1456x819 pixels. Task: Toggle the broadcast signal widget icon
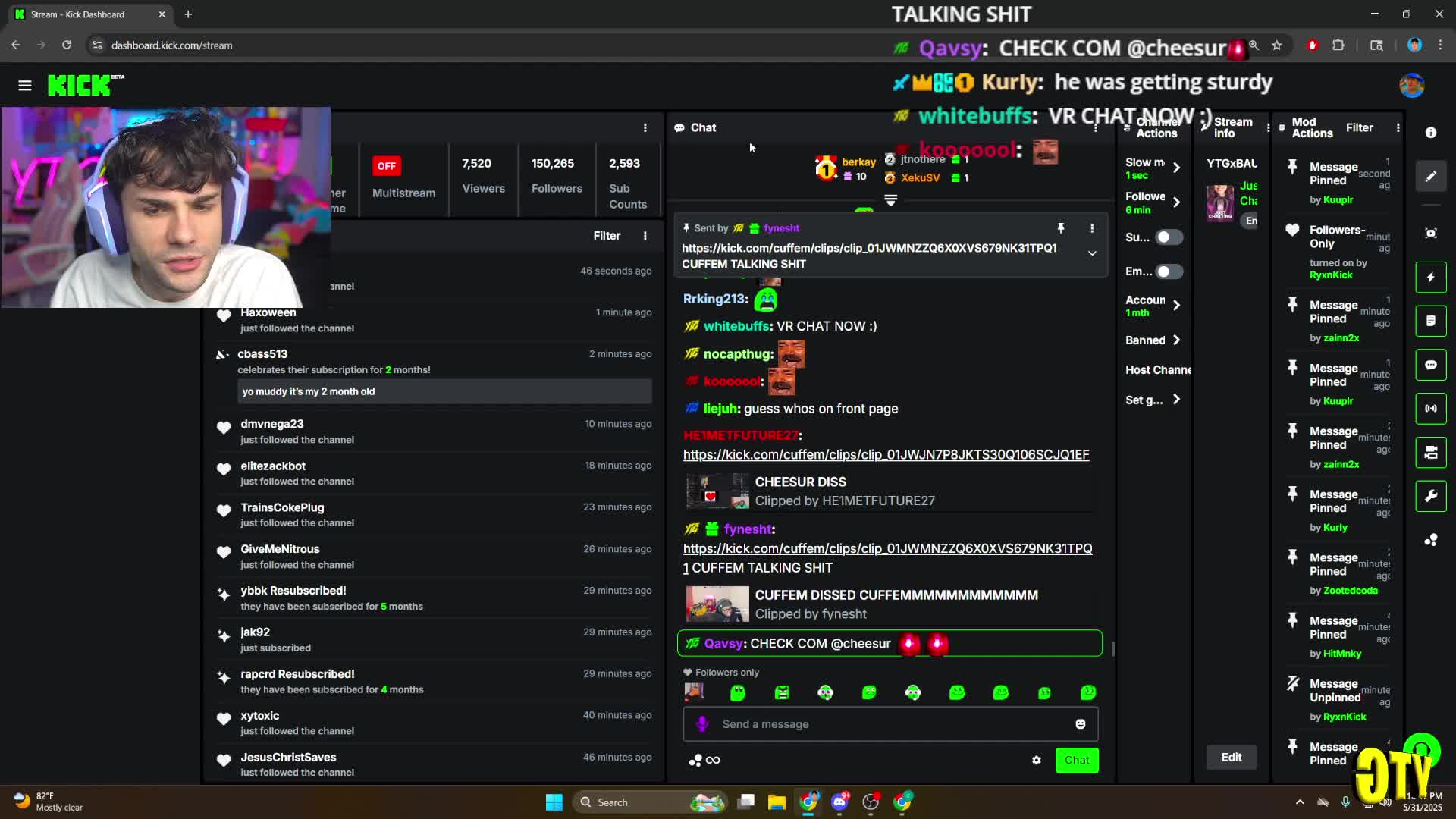click(1430, 409)
